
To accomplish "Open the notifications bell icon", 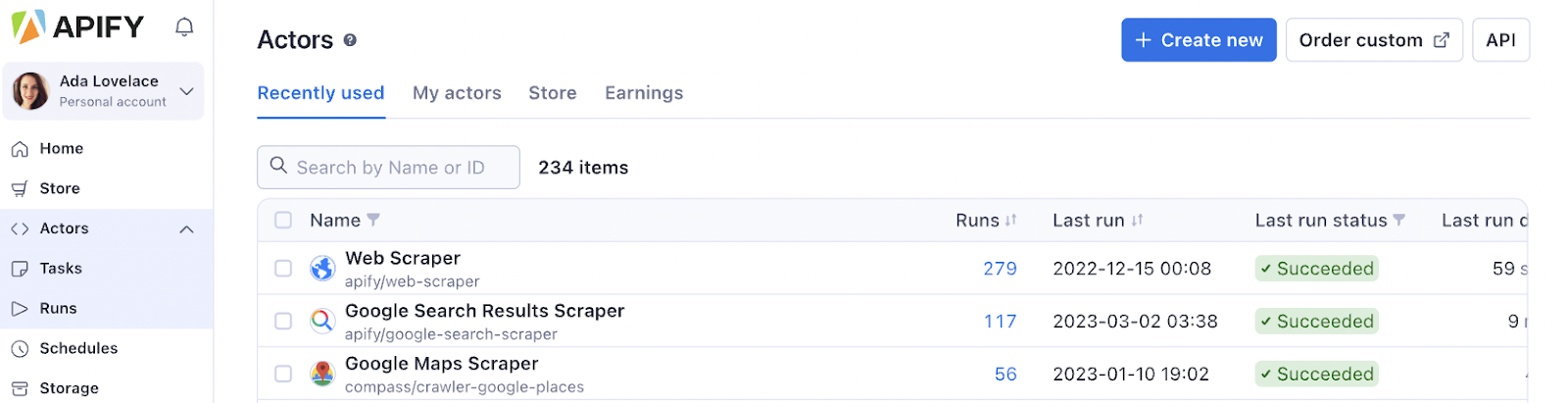I will point(184,26).
